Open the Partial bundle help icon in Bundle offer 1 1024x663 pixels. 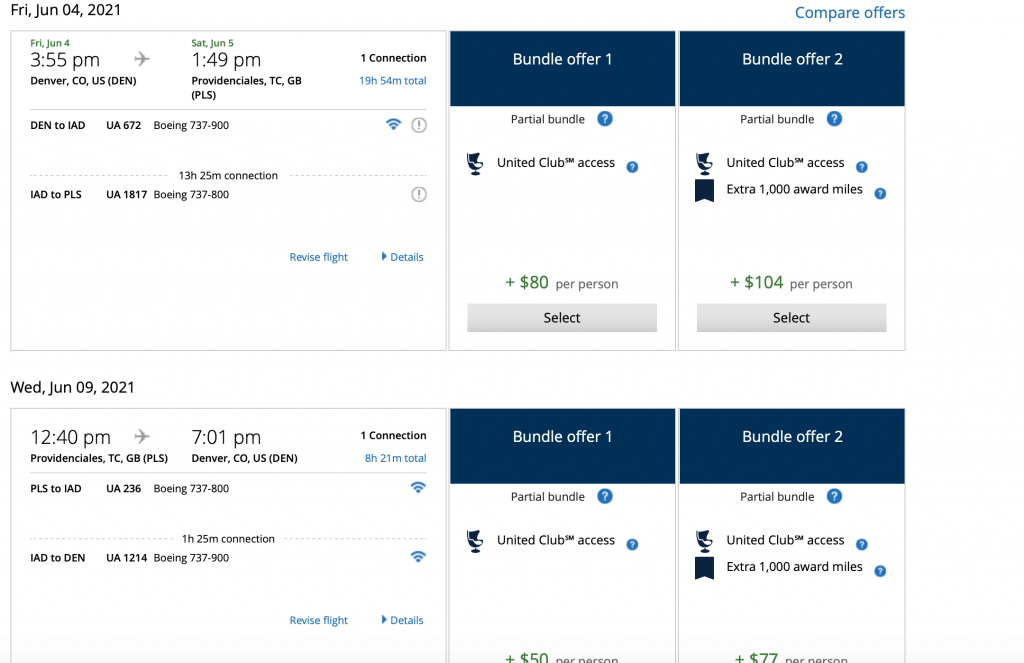pyautogui.click(x=604, y=118)
